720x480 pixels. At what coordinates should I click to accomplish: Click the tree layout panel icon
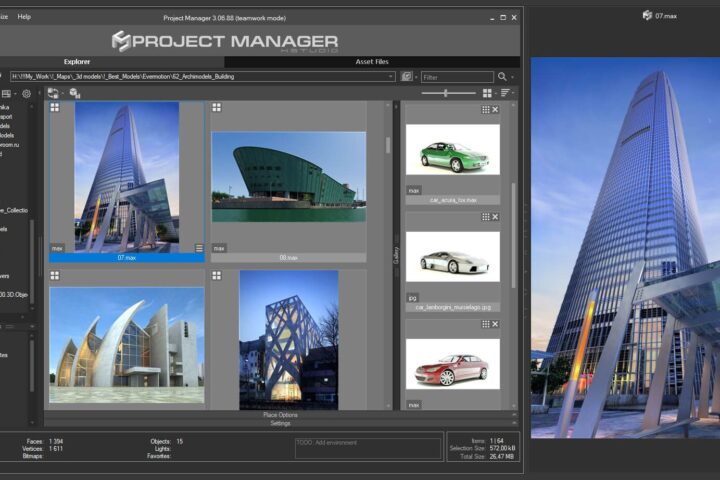pos(6,94)
